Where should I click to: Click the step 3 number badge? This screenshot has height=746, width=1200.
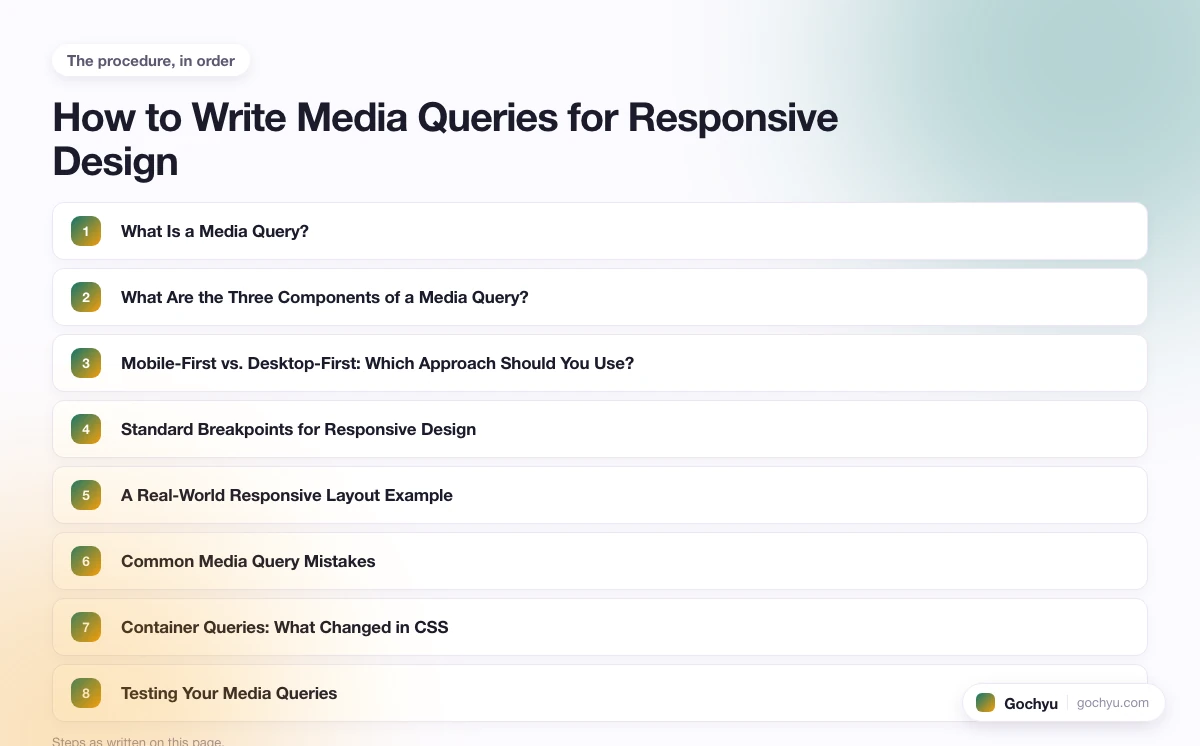[86, 363]
